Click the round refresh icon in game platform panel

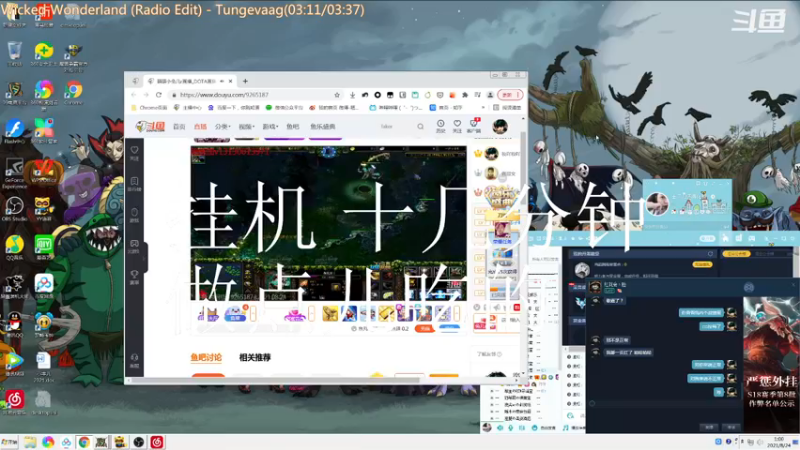(710, 254)
